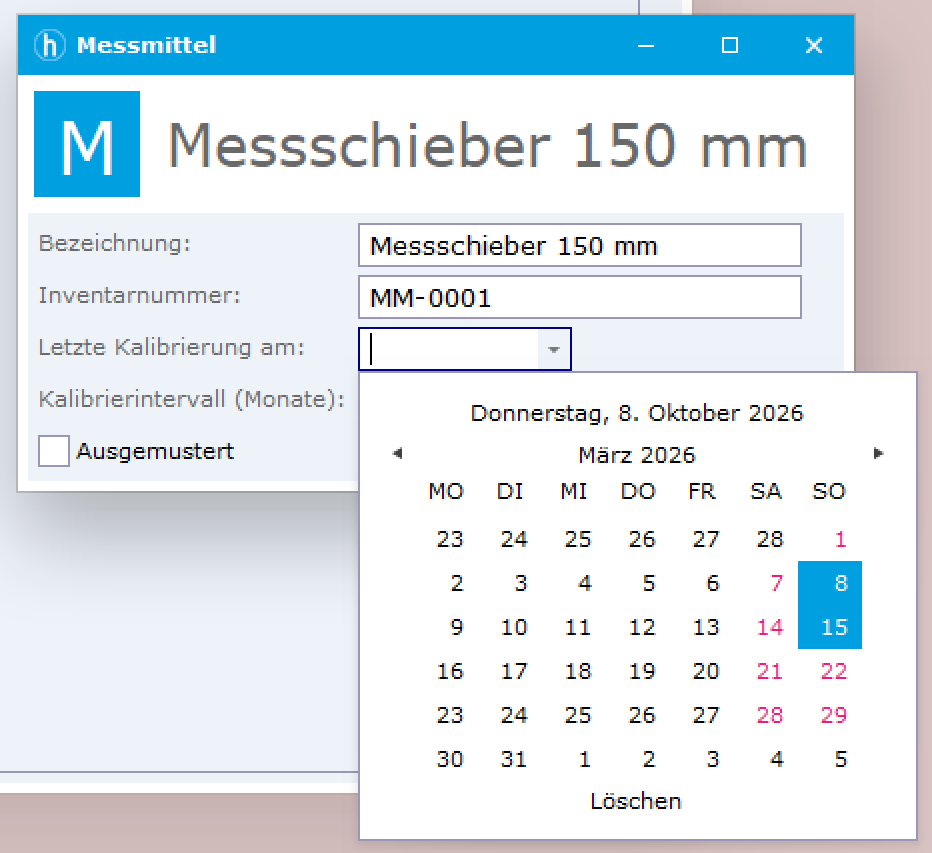Image resolution: width=932 pixels, height=853 pixels.
Task: Go to next month in calendar
Action: click(878, 454)
